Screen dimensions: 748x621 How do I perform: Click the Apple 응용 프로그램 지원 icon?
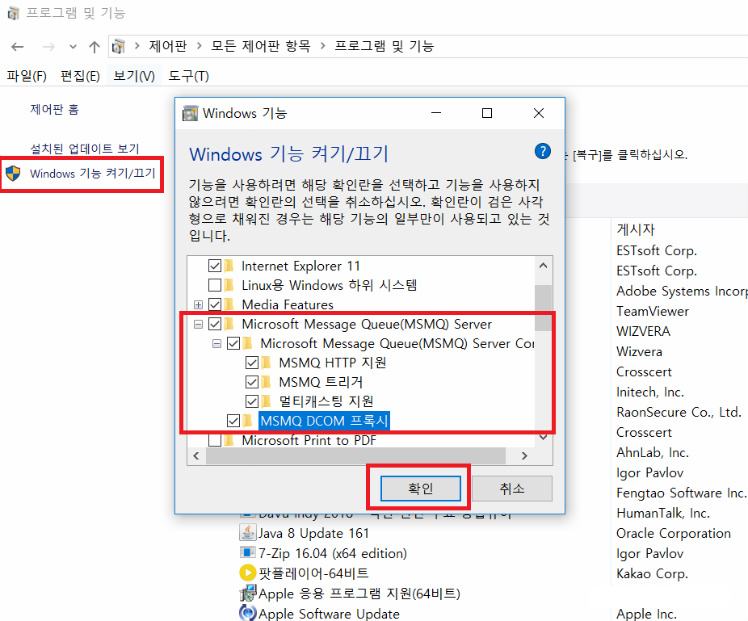248,593
